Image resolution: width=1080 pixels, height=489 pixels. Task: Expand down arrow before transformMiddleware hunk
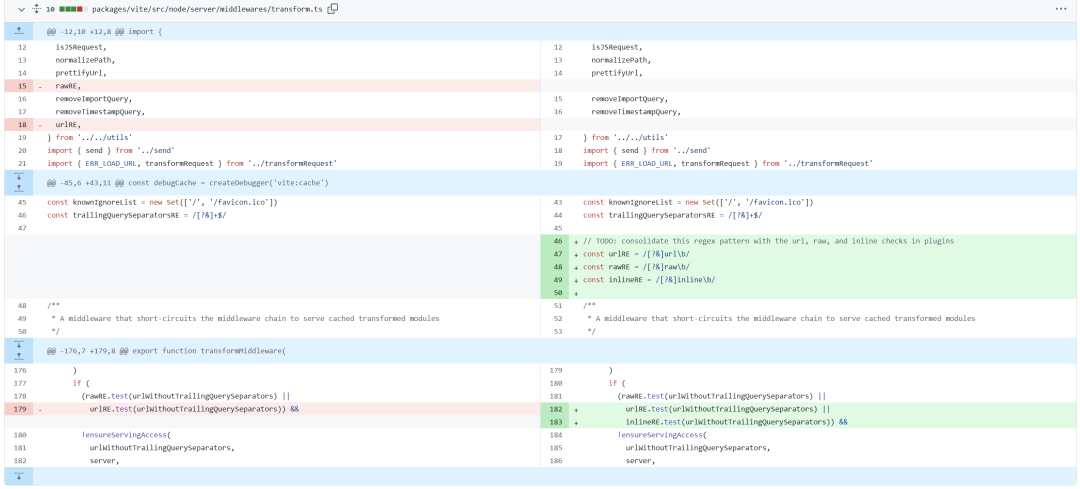coord(18,345)
